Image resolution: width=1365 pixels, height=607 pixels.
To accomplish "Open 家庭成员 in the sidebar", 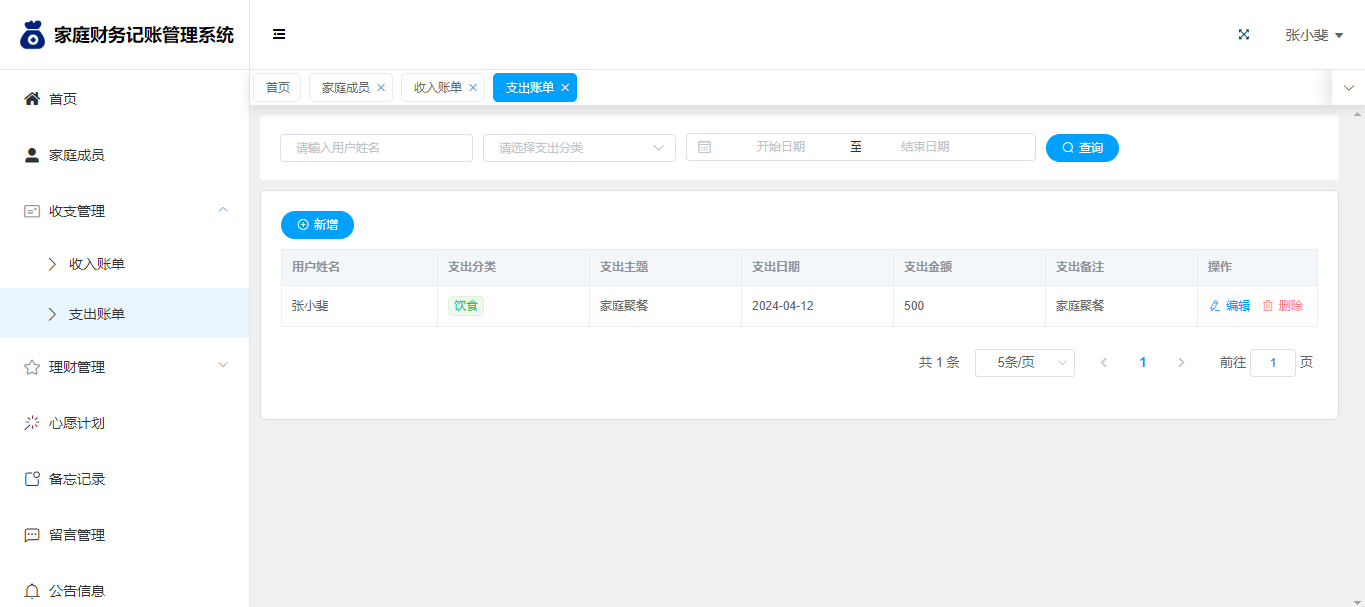I will pos(76,155).
